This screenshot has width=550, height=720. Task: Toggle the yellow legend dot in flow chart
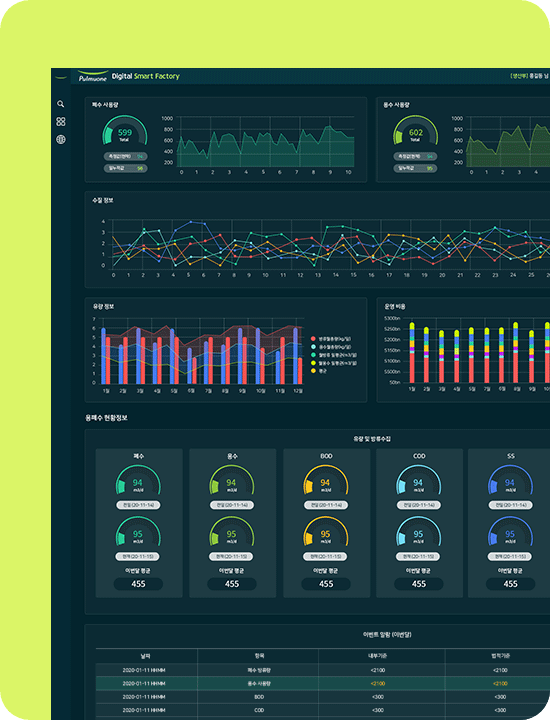coord(314,363)
